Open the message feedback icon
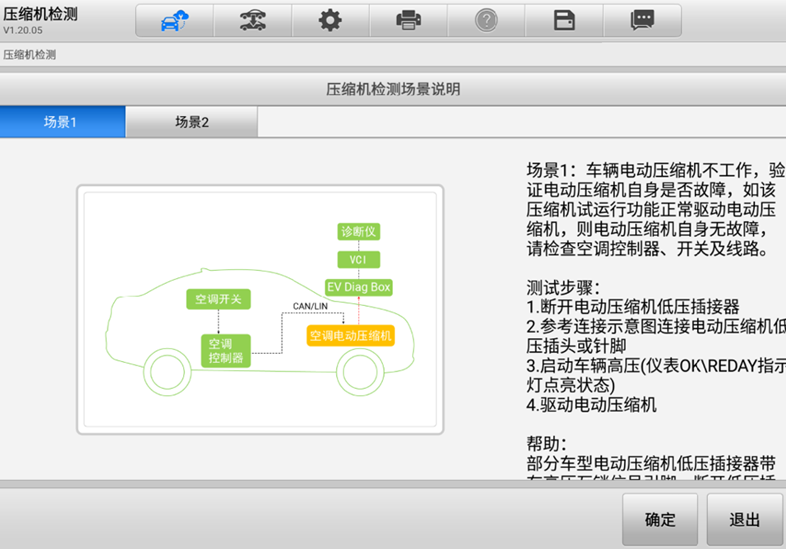Screen dimensions: 786x549 pos(642,21)
